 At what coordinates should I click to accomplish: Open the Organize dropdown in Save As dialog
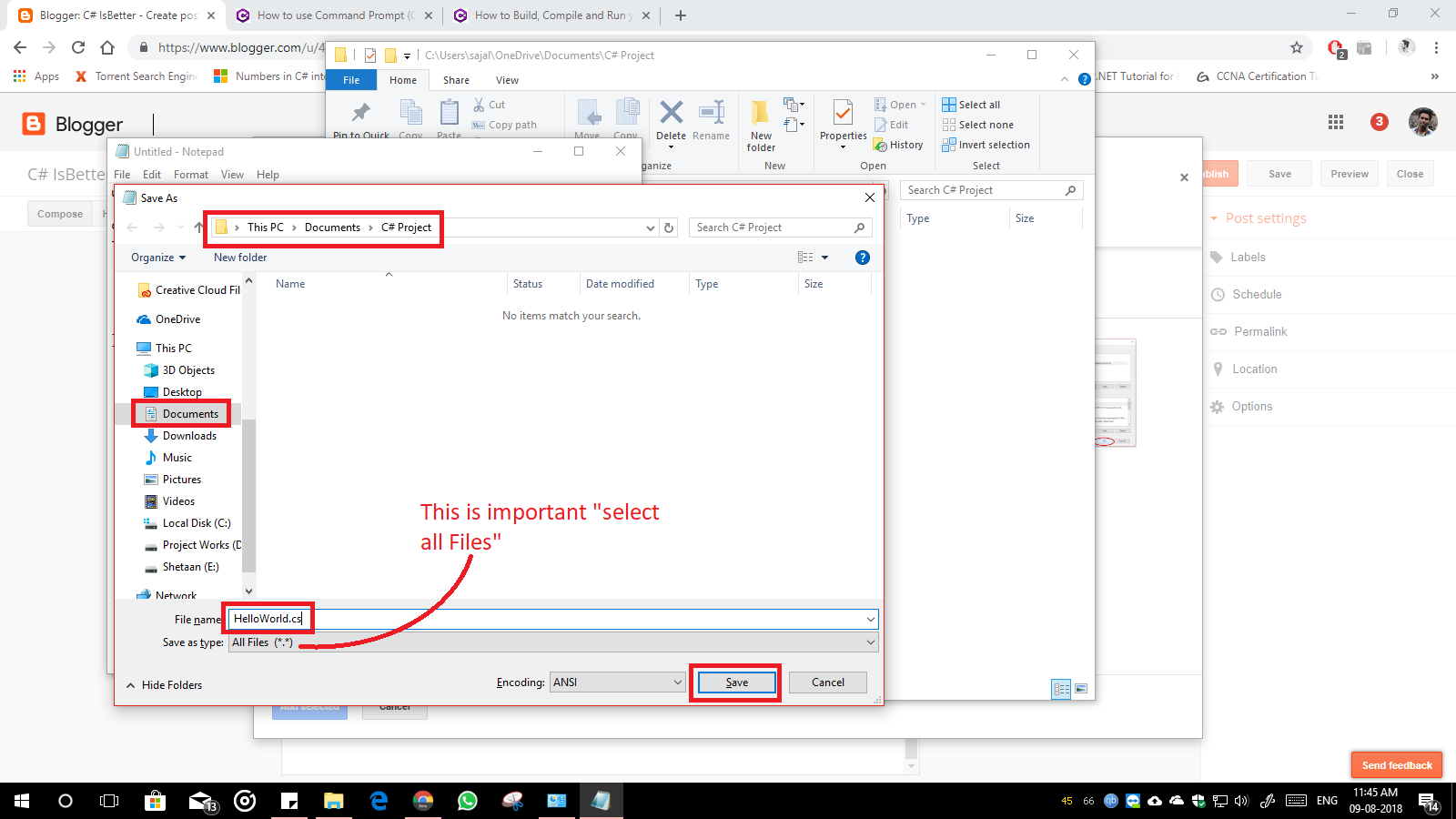click(157, 257)
